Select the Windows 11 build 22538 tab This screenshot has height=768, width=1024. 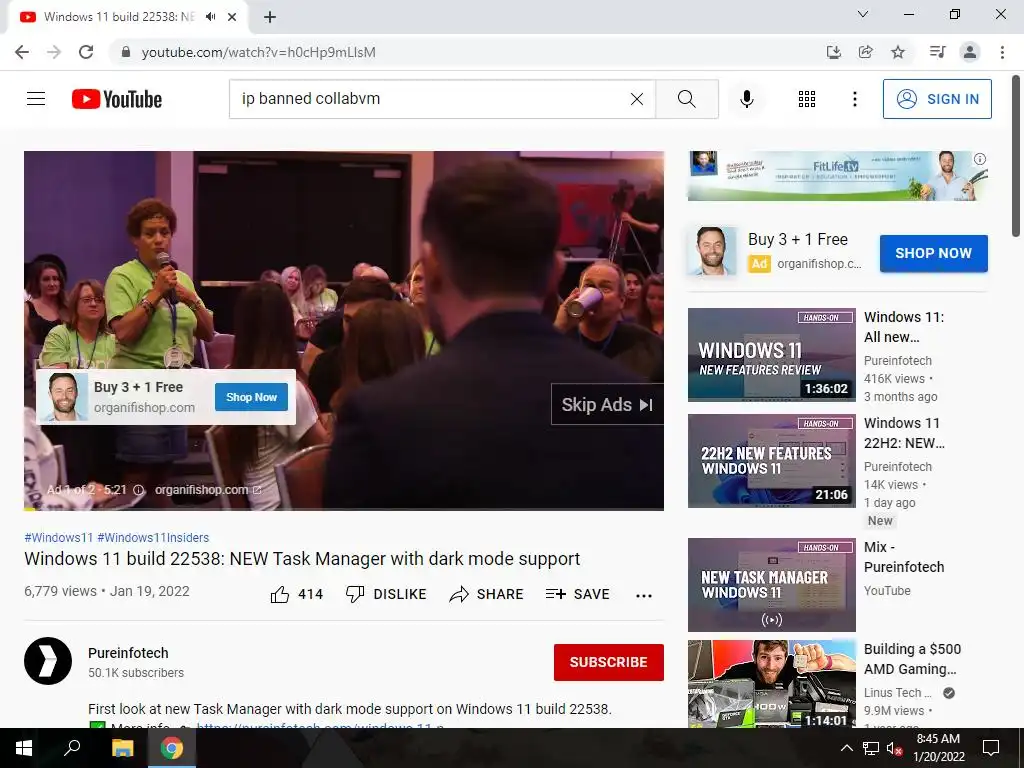point(119,17)
